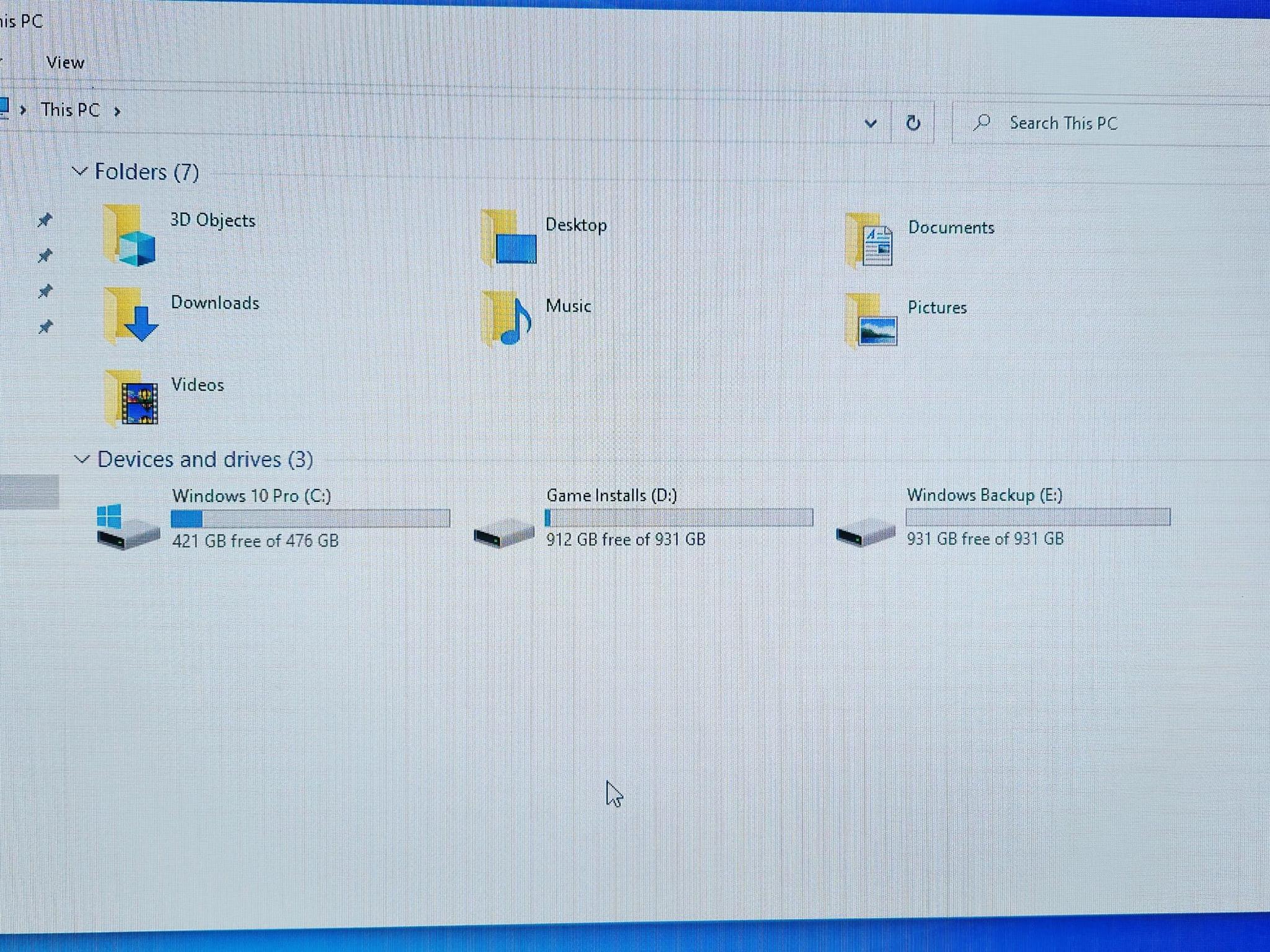1270x952 pixels.
Task: Collapse the Devices and drives (3) group
Action: (x=82, y=459)
